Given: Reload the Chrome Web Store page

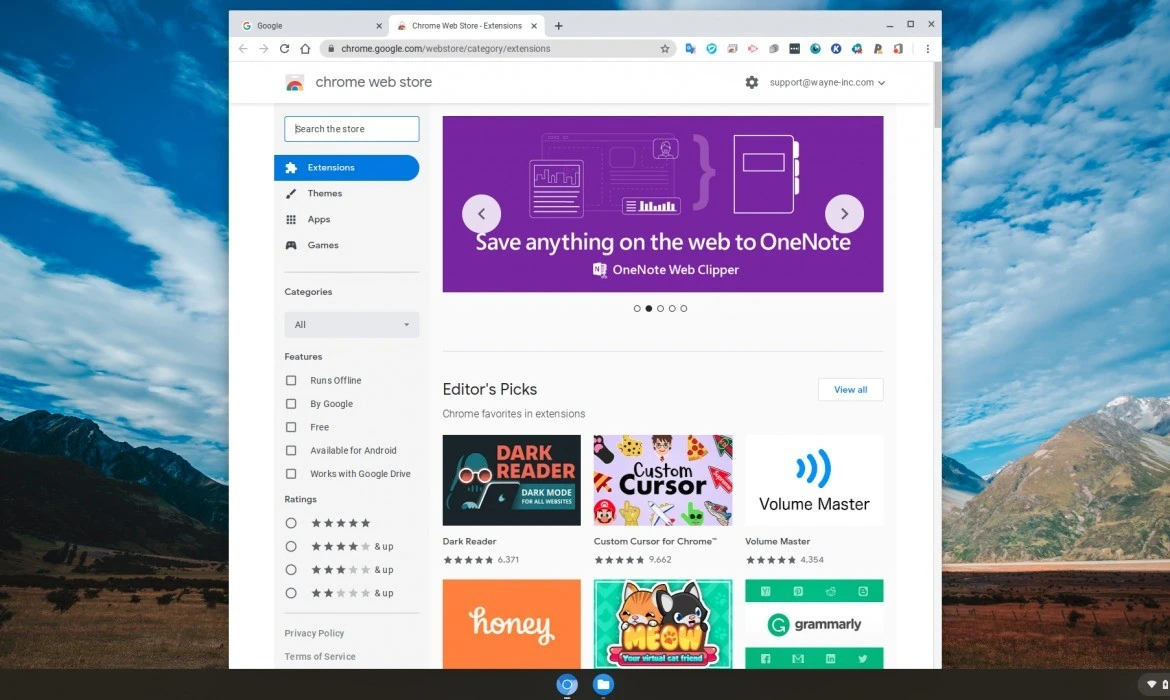Looking at the screenshot, I should point(284,49).
